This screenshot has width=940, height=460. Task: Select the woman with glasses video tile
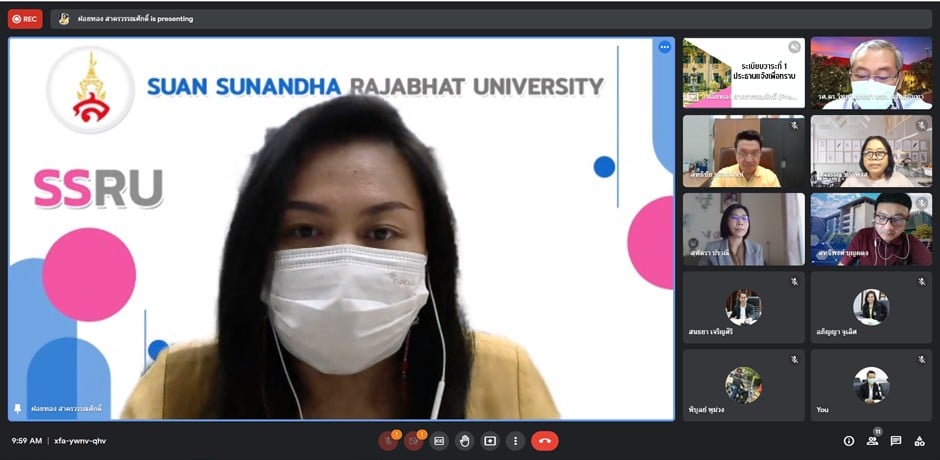point(871,151)
